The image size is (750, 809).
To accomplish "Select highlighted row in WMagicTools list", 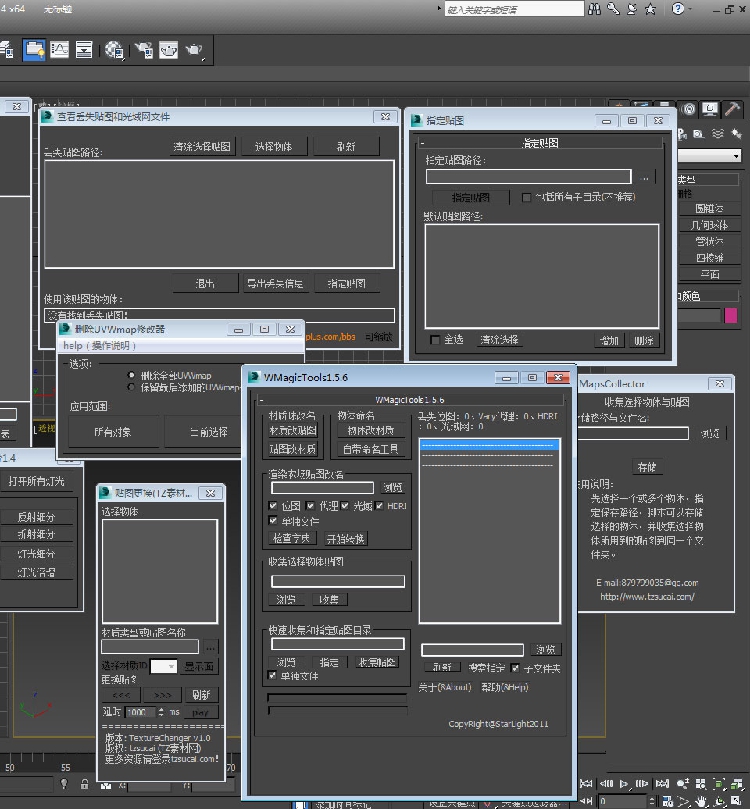I will [490, 445].
